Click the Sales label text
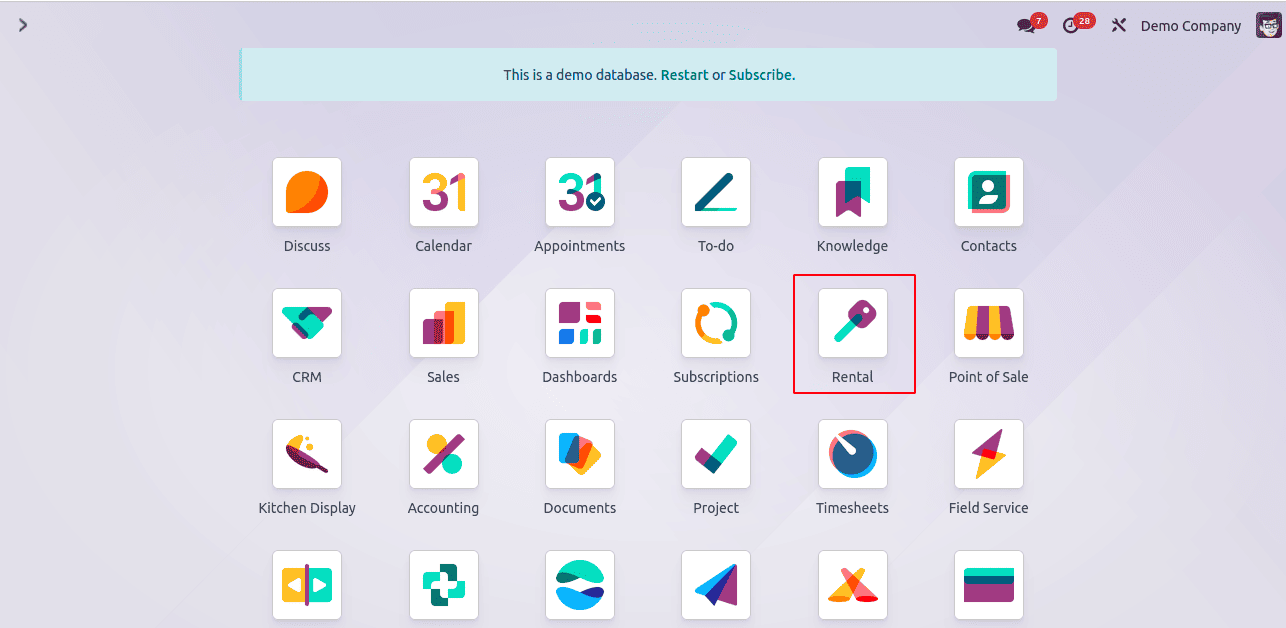Image resolution: width=1286 pixels, height=628 pixels. (443, 377)
